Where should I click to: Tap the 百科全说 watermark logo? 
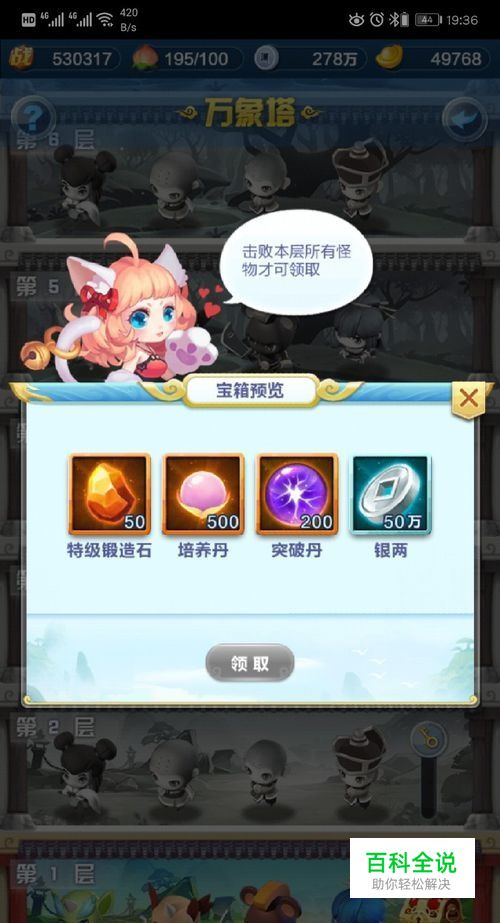tap(412, 868)
